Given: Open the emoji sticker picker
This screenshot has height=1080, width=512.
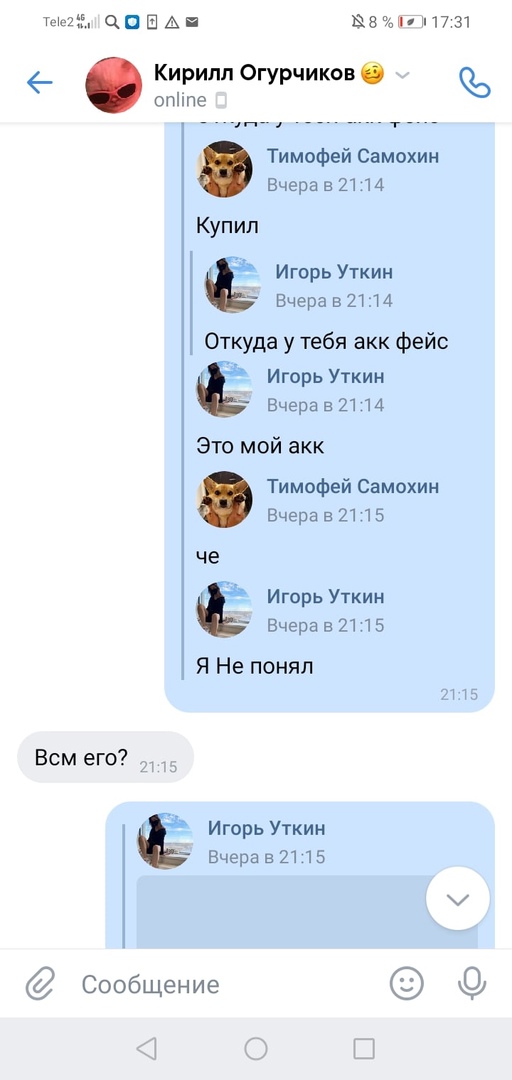Looking at the screenshot, I should click(x=407, y=984).
